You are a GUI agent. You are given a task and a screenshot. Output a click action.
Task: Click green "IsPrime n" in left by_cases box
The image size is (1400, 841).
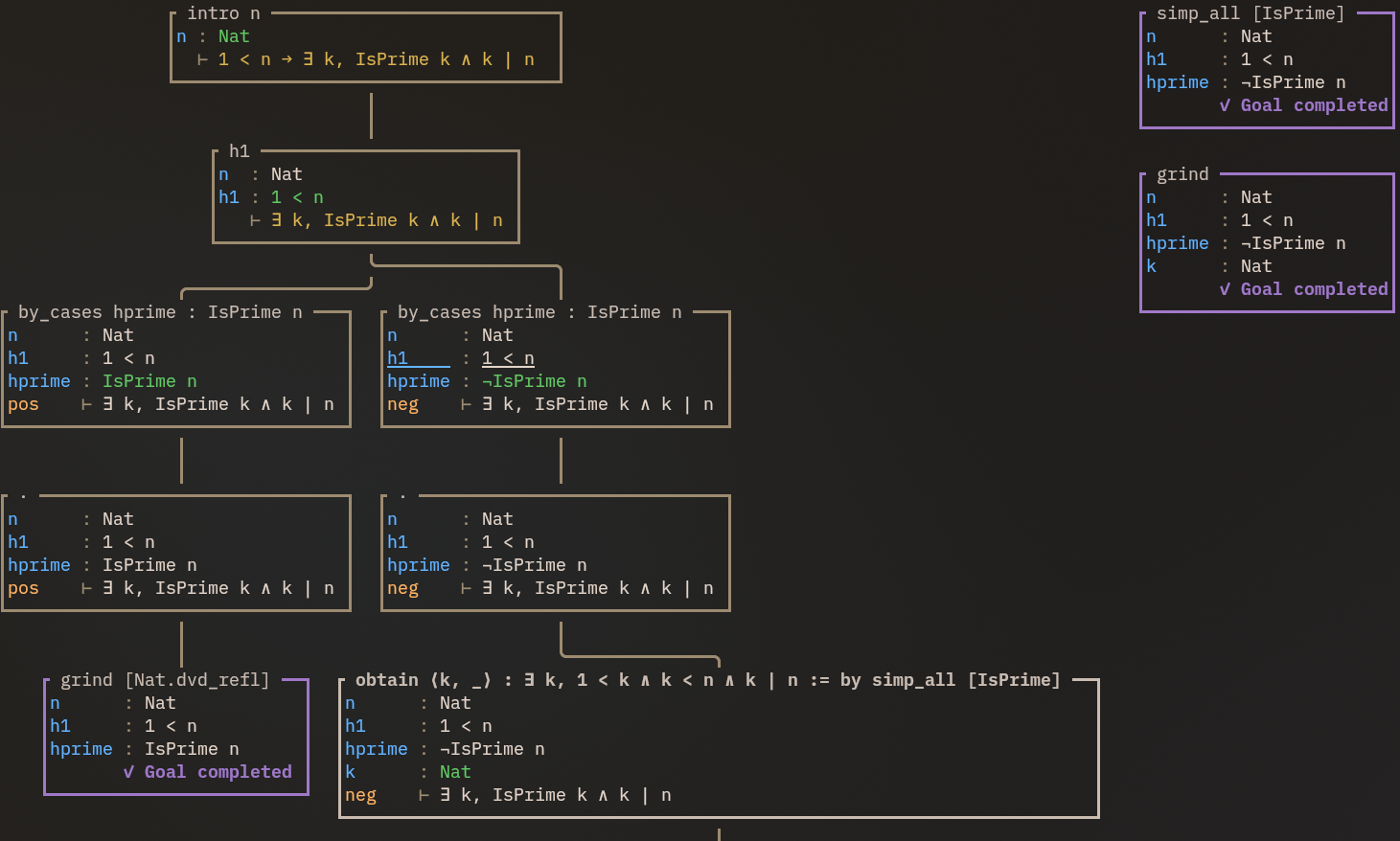[x=149, y=381]
